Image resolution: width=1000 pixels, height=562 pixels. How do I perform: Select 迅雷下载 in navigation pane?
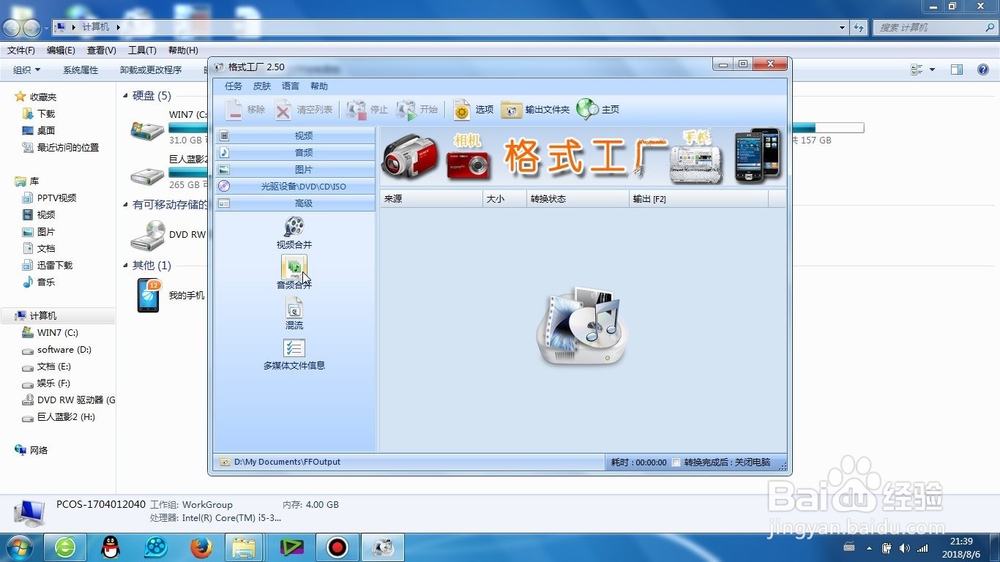55,265
